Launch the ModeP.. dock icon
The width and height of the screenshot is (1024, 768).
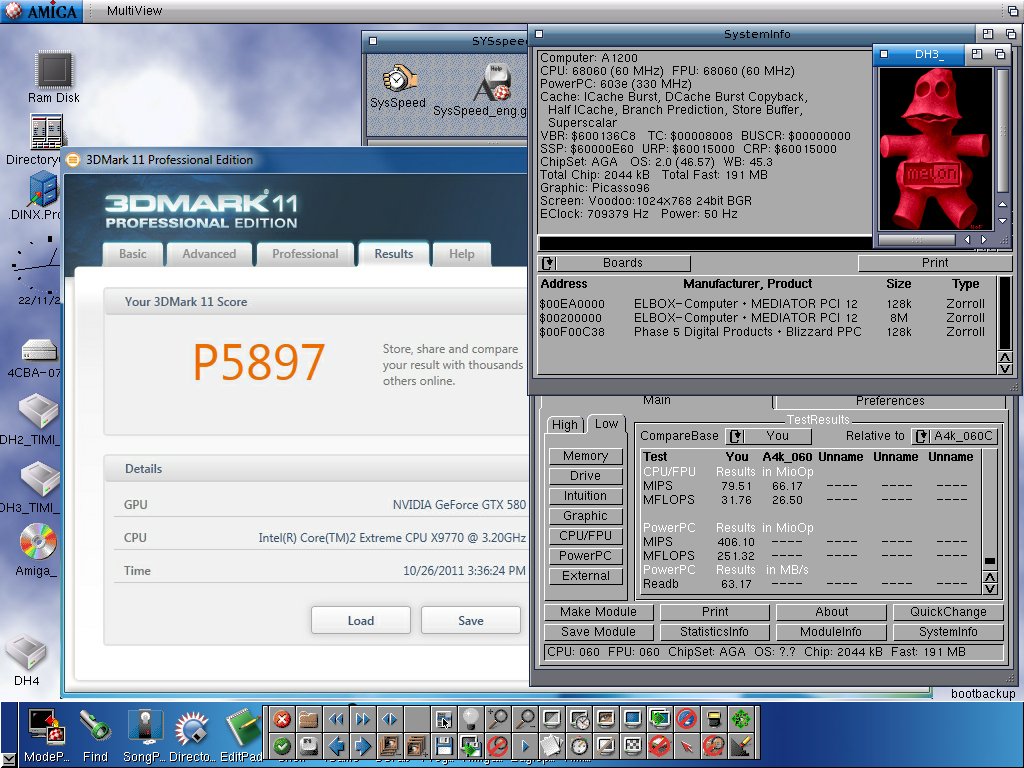(46, 735)
